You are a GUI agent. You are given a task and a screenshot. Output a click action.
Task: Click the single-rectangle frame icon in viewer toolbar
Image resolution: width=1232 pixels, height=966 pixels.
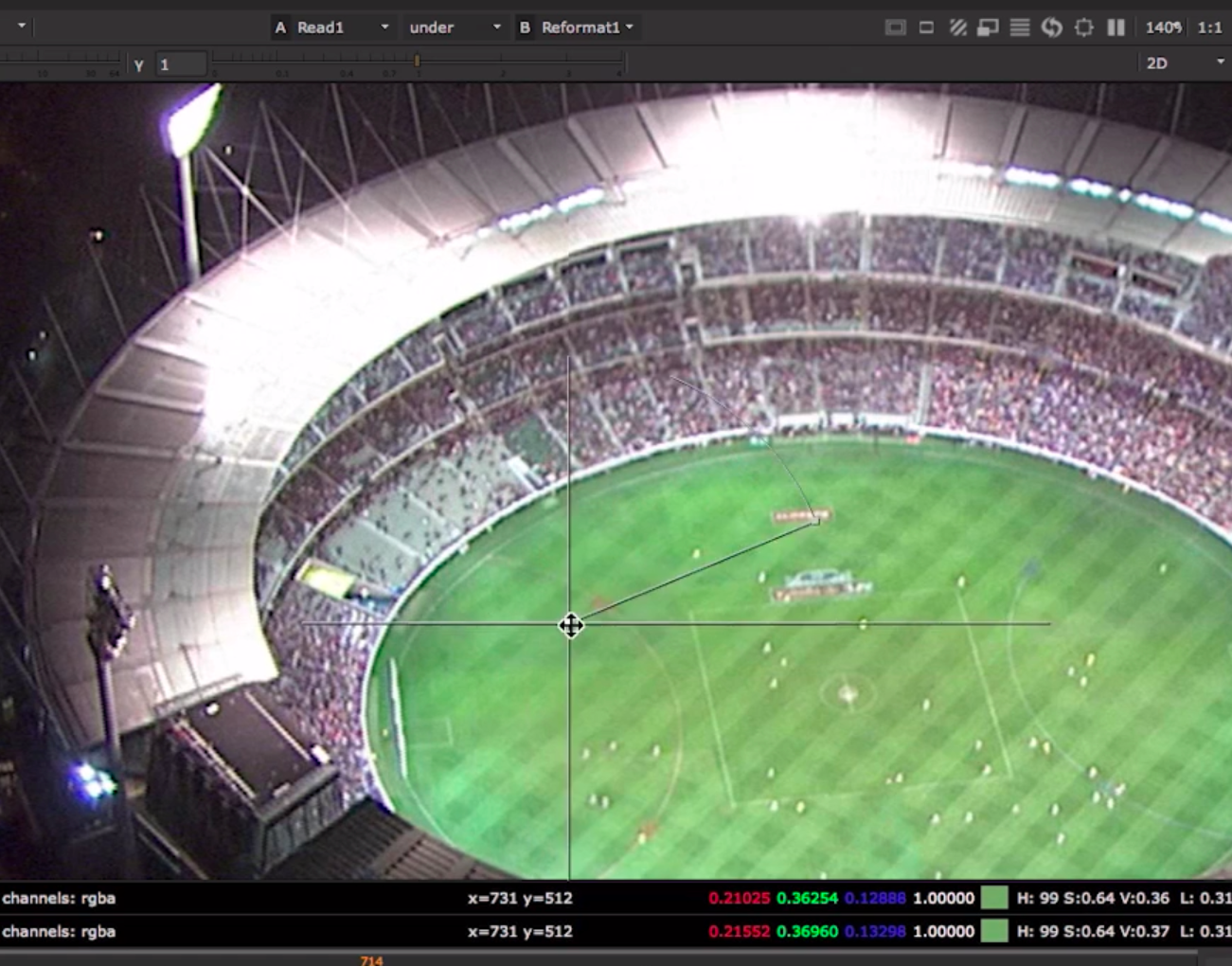click(926, 27)
